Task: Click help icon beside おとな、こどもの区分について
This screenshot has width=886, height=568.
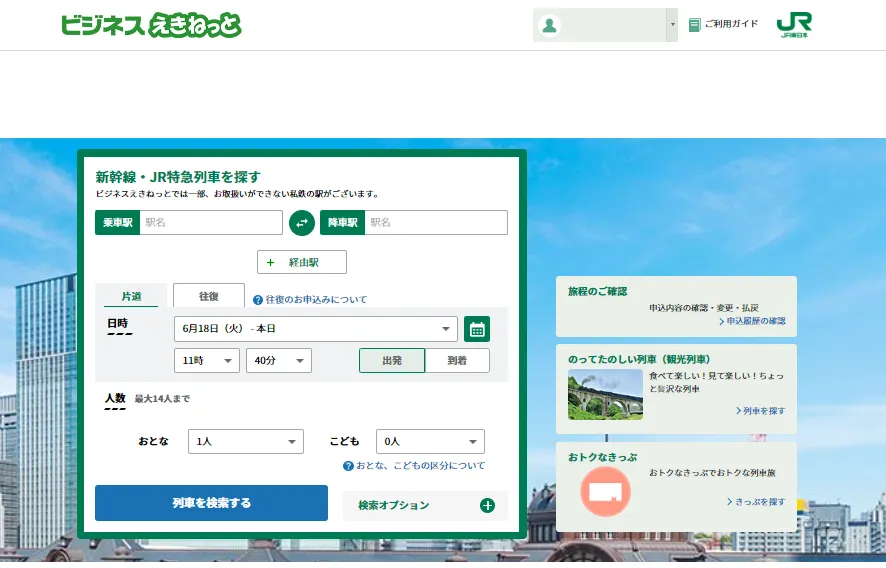Action: (348, 466)
